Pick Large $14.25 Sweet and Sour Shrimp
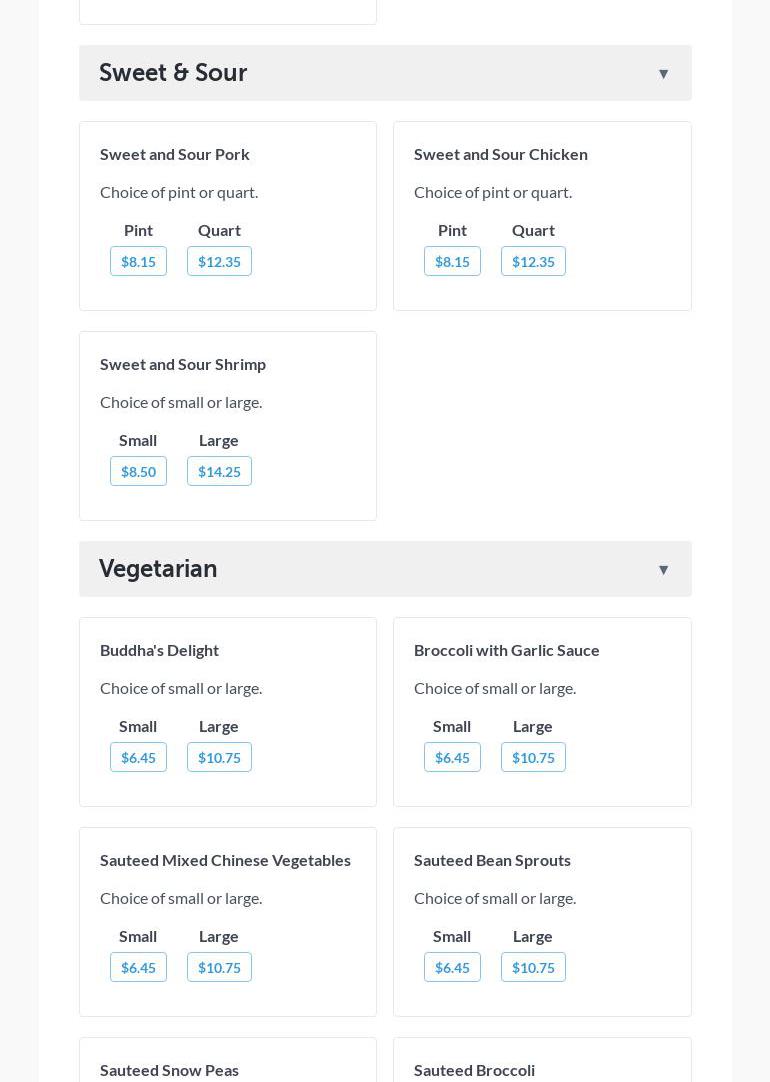770x1082 pixels. click(x=219, y=472)
